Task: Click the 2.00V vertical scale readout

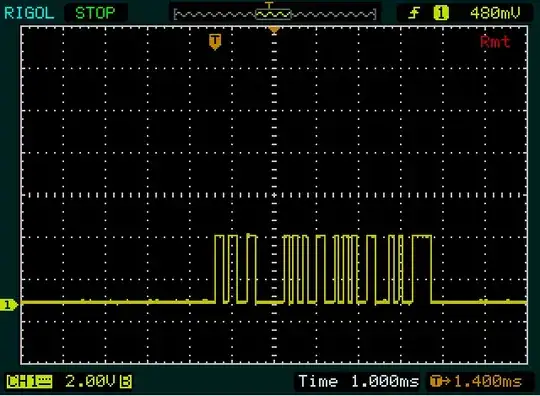Action: (x=90, y=382)
